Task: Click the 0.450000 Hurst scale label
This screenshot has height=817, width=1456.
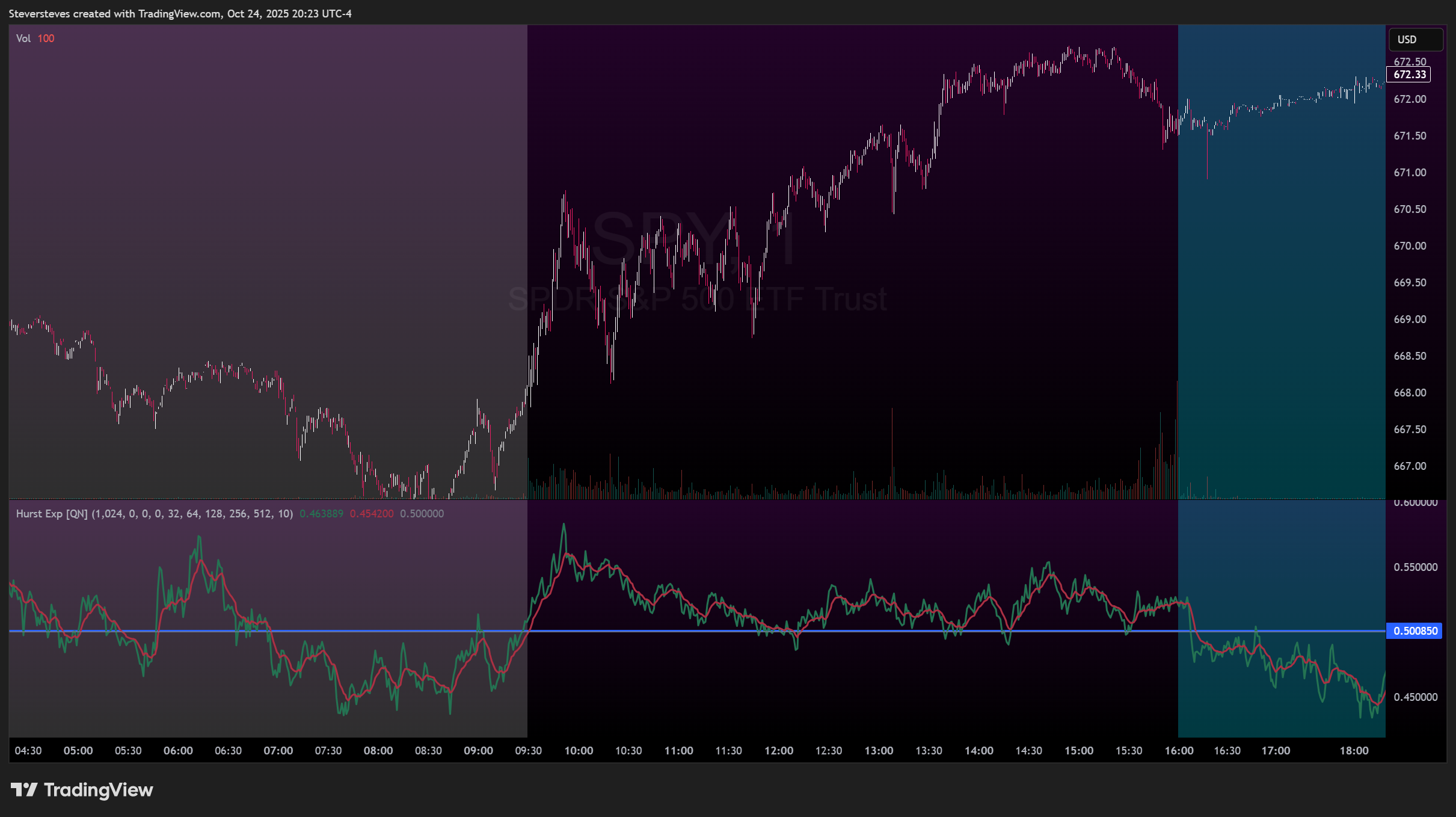Action: [x=1416, y=697]
